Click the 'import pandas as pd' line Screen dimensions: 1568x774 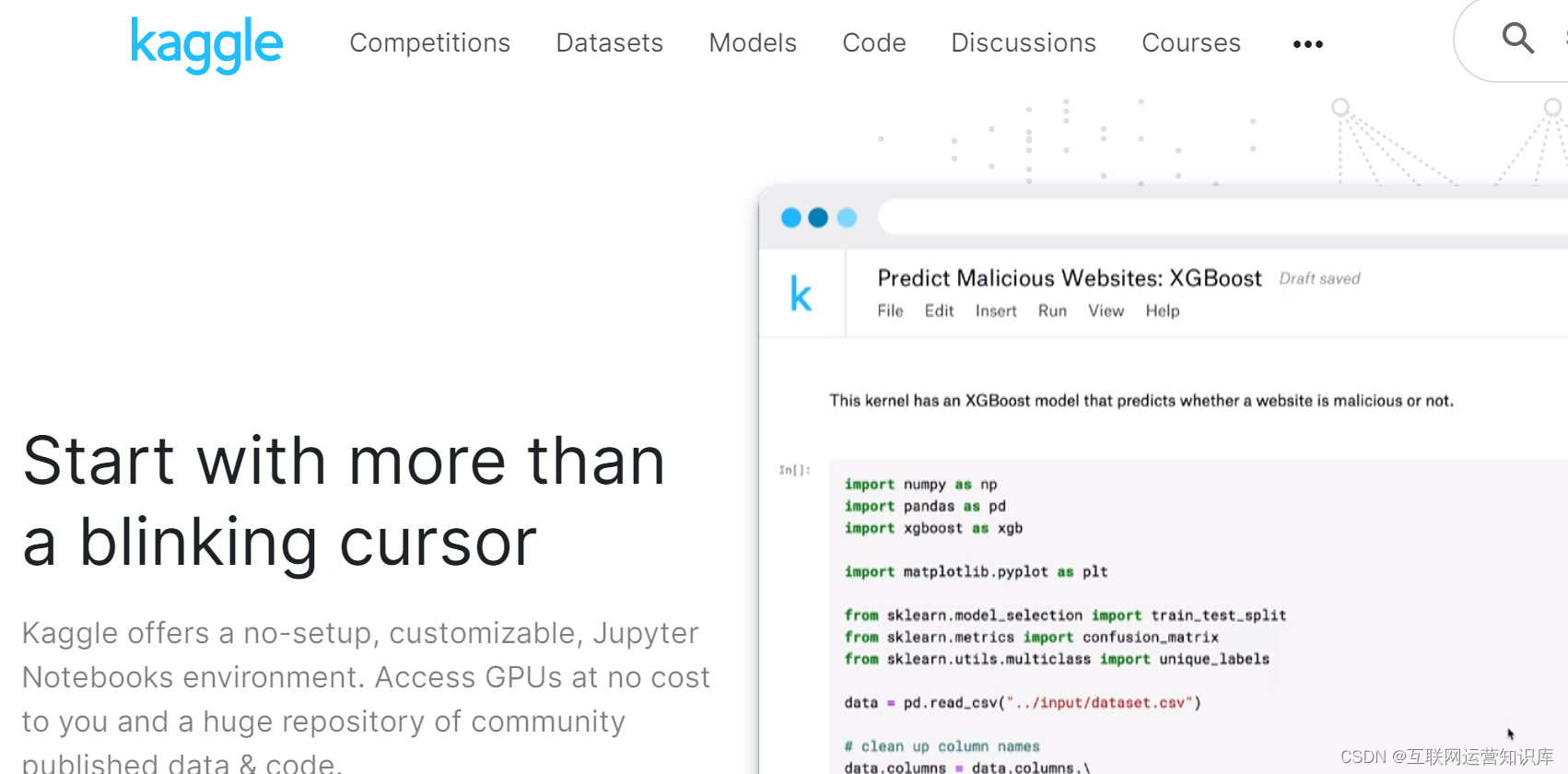click(x=925, y=507)
